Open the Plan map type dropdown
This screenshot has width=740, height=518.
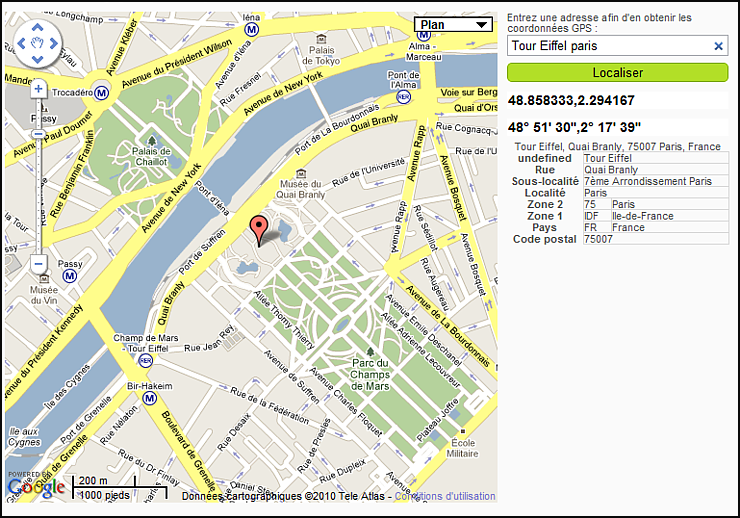coord(453,25)
